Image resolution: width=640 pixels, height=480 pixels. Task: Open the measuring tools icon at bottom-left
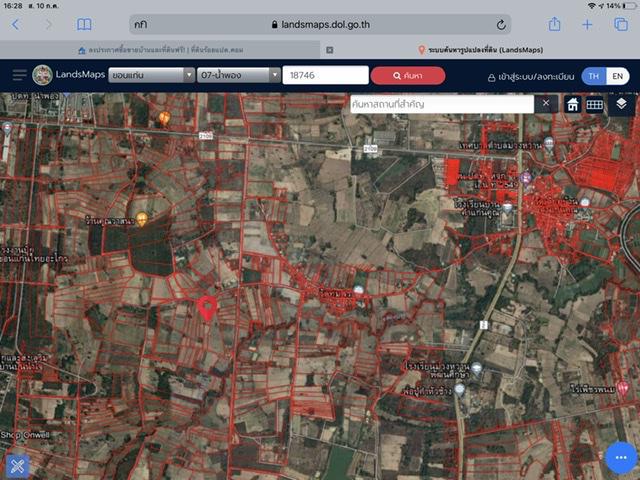coord(18,466)
